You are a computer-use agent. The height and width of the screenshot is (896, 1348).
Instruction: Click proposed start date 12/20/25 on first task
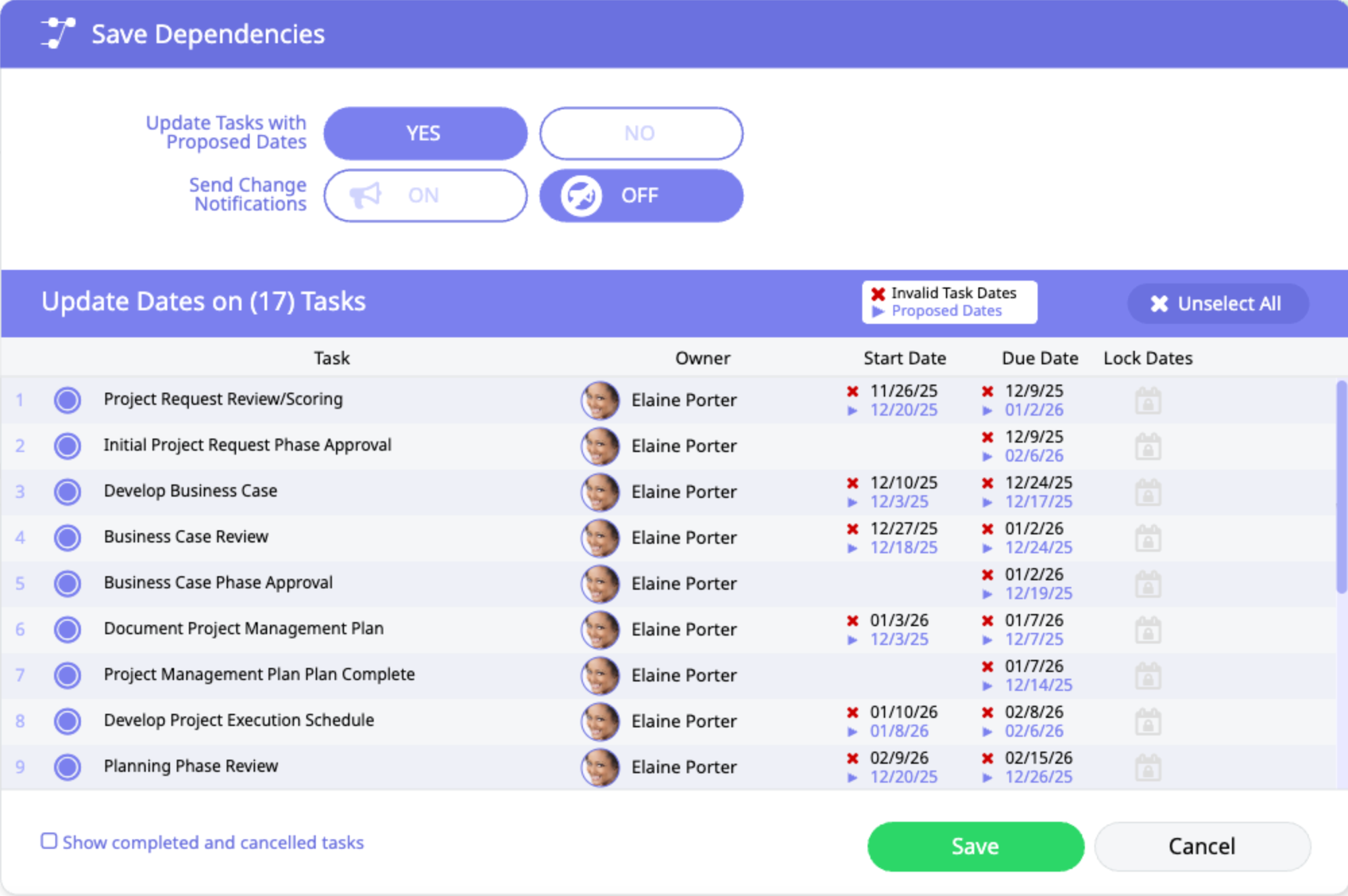pos(903,410)
